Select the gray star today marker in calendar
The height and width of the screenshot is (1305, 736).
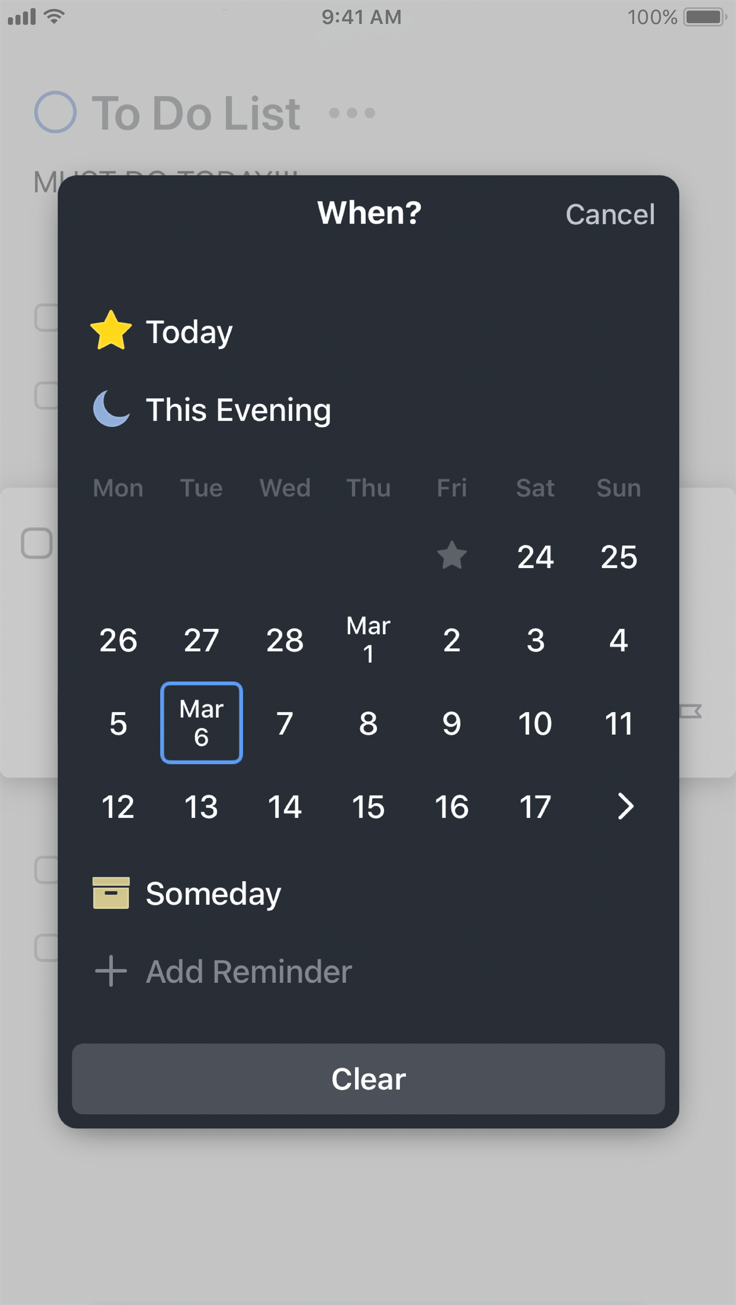coord(452,555)
